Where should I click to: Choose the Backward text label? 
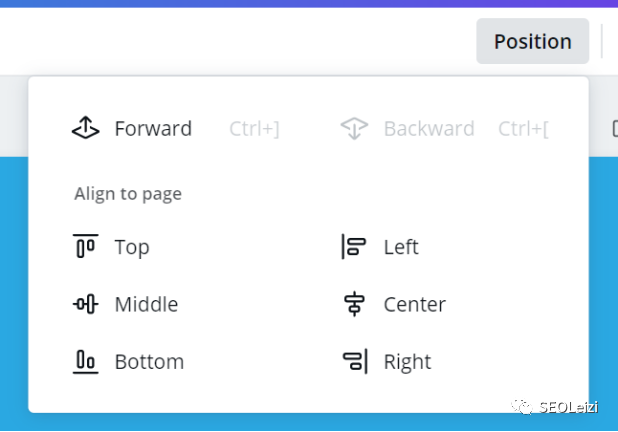[429, 129]
